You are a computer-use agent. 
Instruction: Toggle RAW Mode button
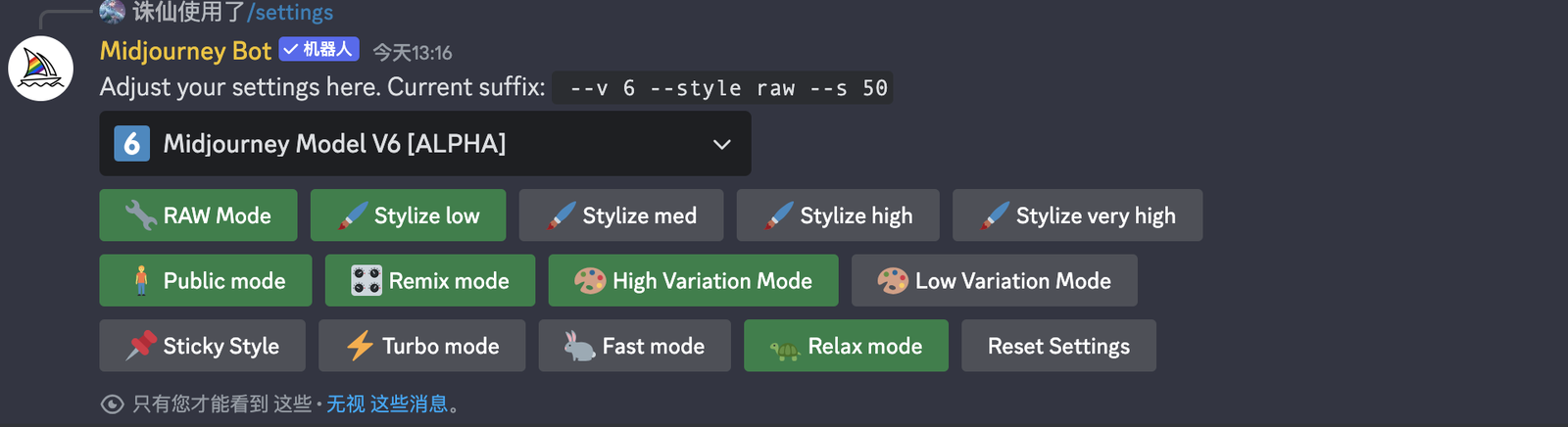pyautogui.click(x=198, y=215)
